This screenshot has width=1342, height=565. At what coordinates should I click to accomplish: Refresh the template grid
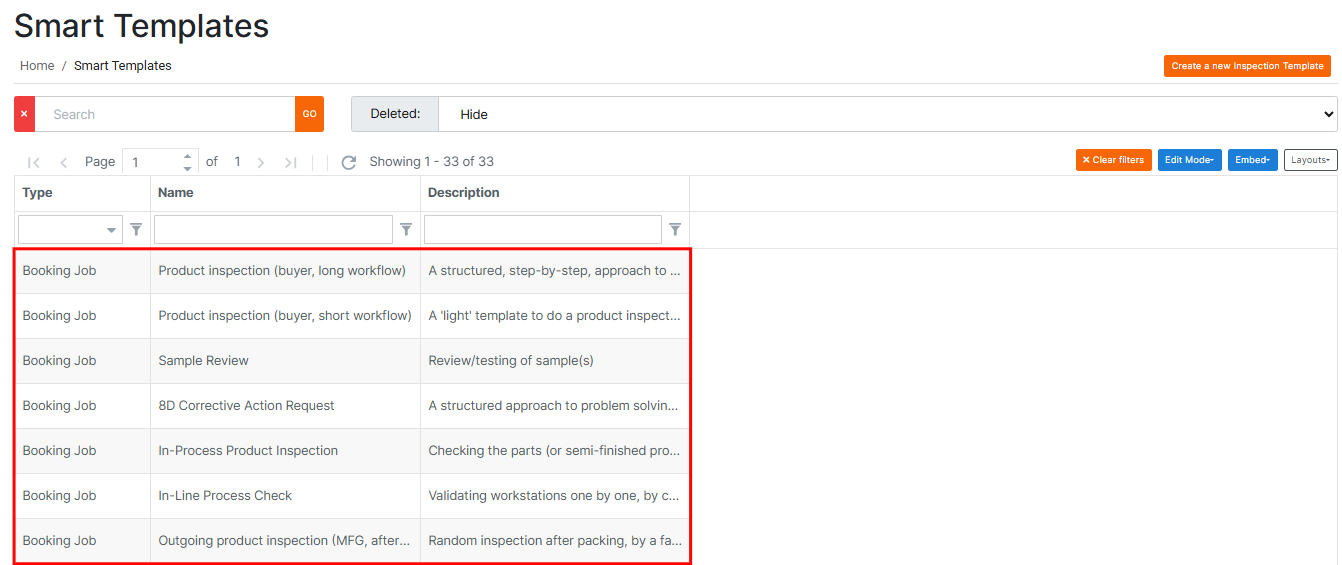(349, 162)
